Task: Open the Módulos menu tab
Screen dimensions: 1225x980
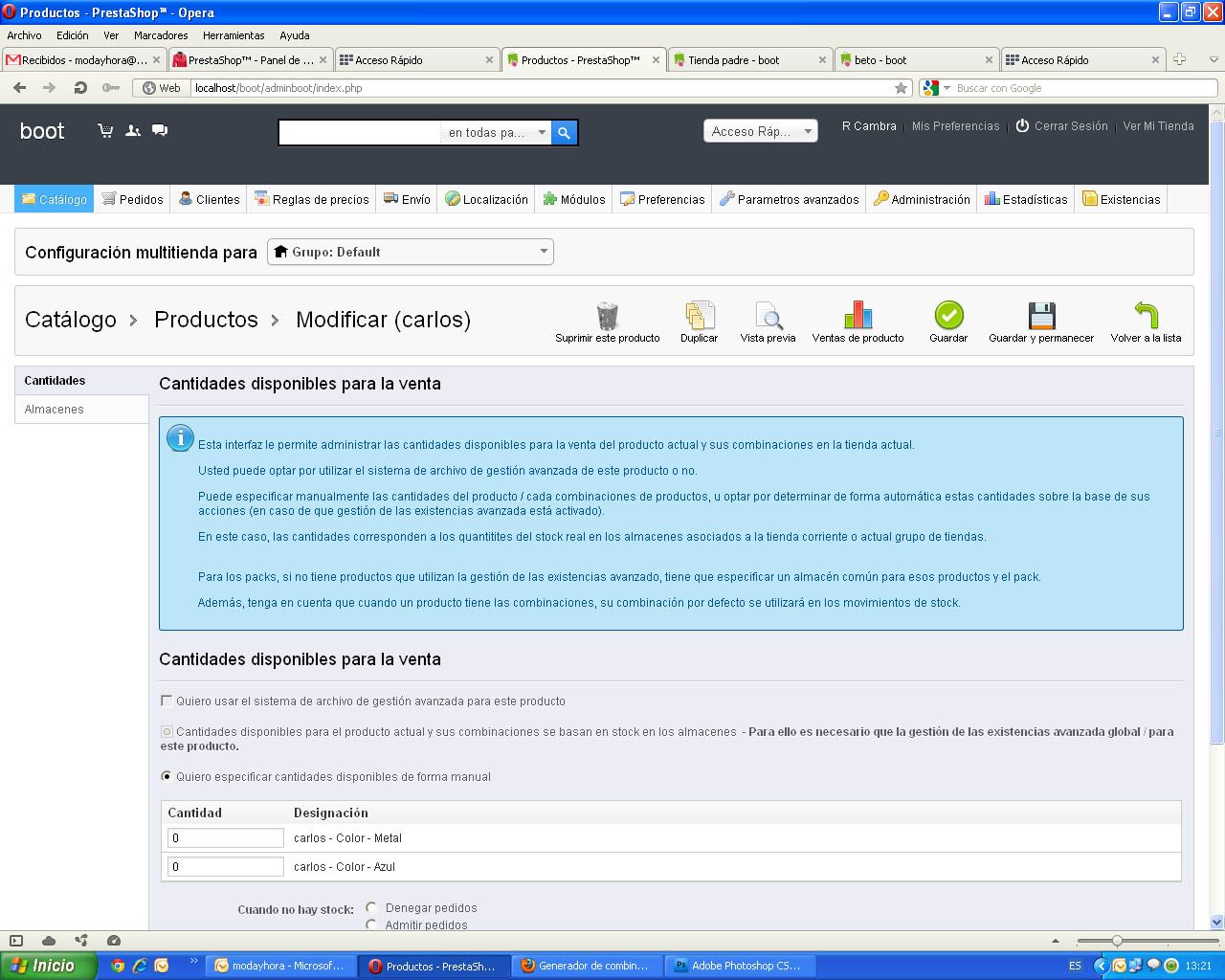Action: pyautogui.click(x=574, y=199)
